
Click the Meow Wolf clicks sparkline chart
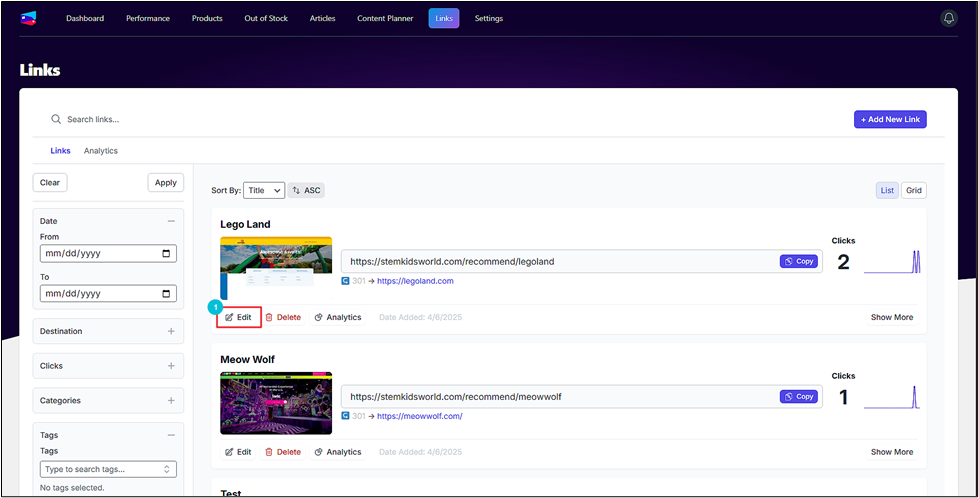pos(892,398)
